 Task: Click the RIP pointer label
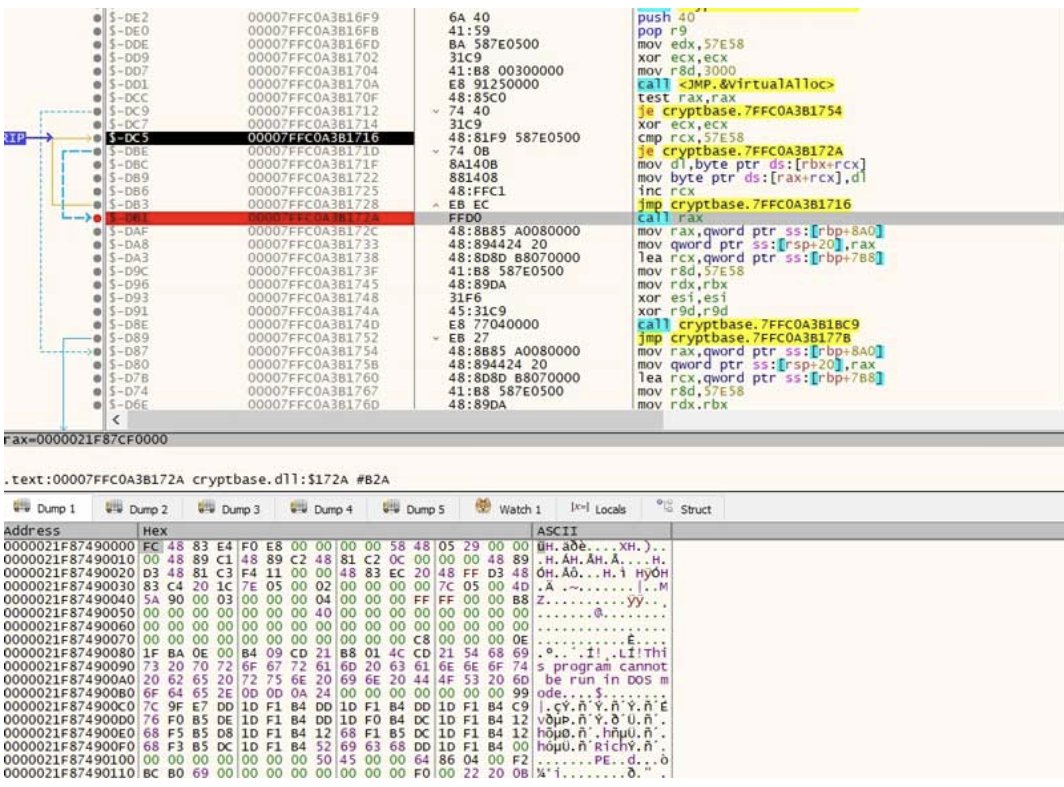point(14,138)
